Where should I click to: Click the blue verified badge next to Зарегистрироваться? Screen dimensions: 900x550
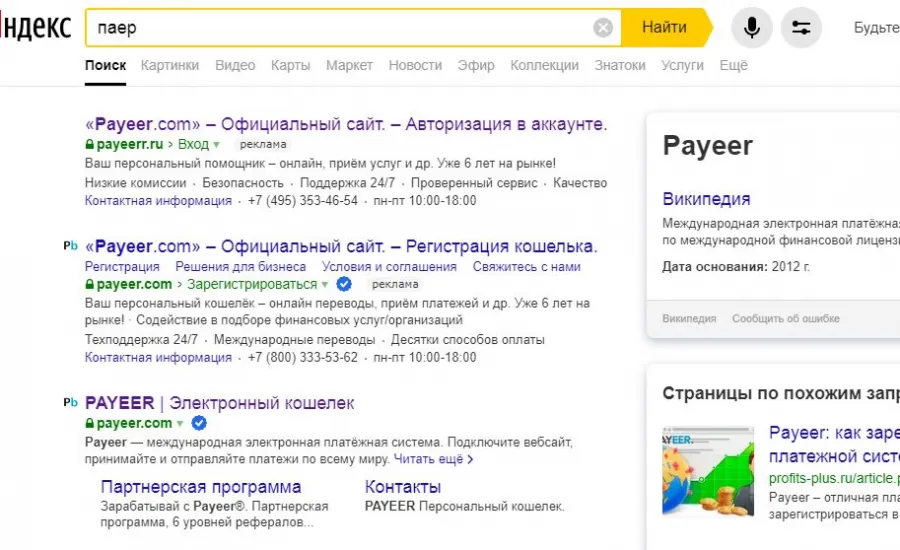(x=344, y=284)
